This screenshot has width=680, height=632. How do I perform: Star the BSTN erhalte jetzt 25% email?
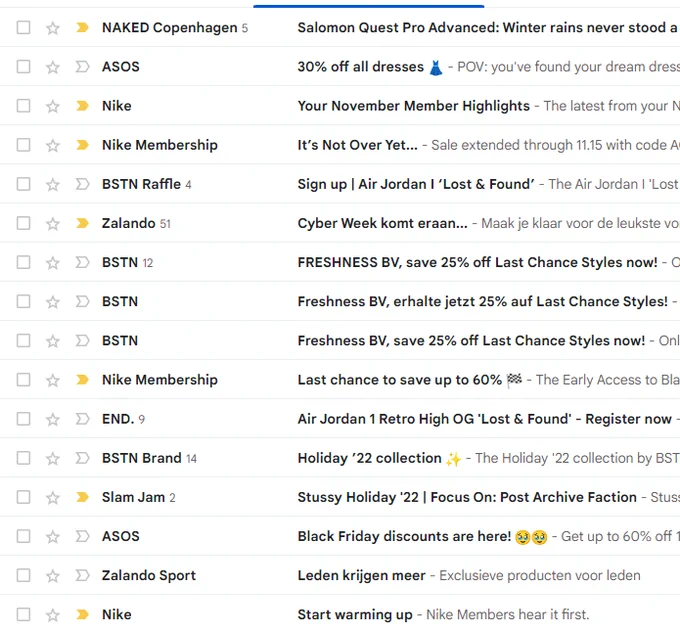coord(52,302)
